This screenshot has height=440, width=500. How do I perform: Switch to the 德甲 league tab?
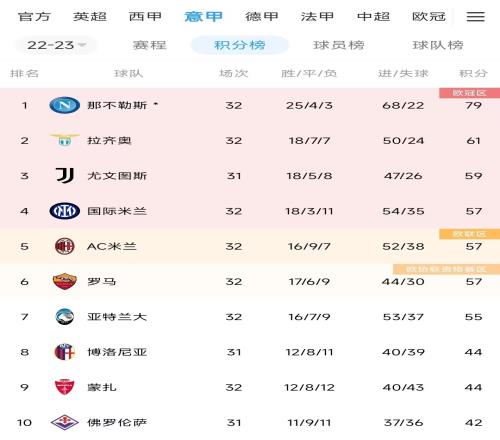point(262,16)
